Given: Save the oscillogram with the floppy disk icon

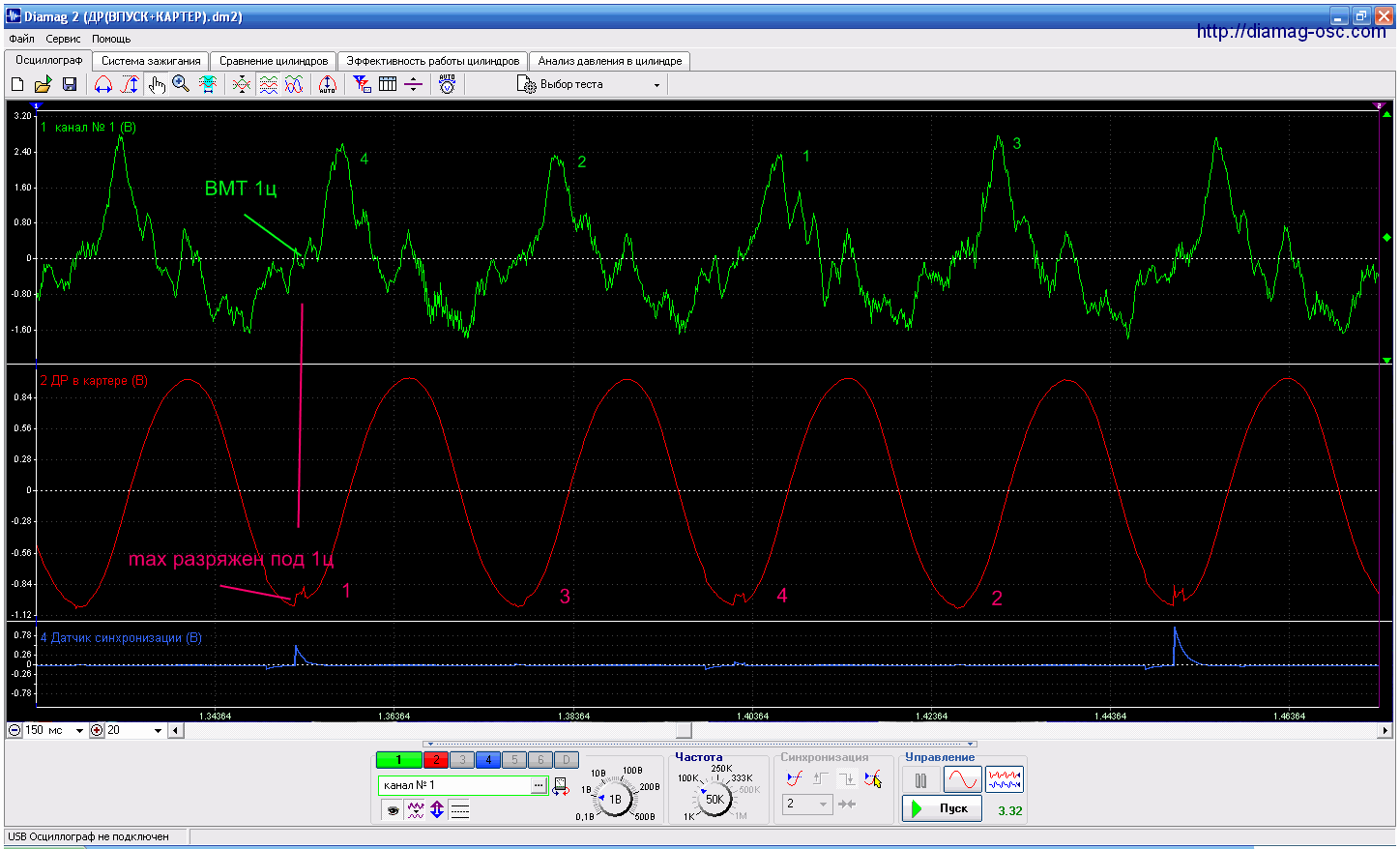Looking at the screenshot, I should click(x=69, y=85).
